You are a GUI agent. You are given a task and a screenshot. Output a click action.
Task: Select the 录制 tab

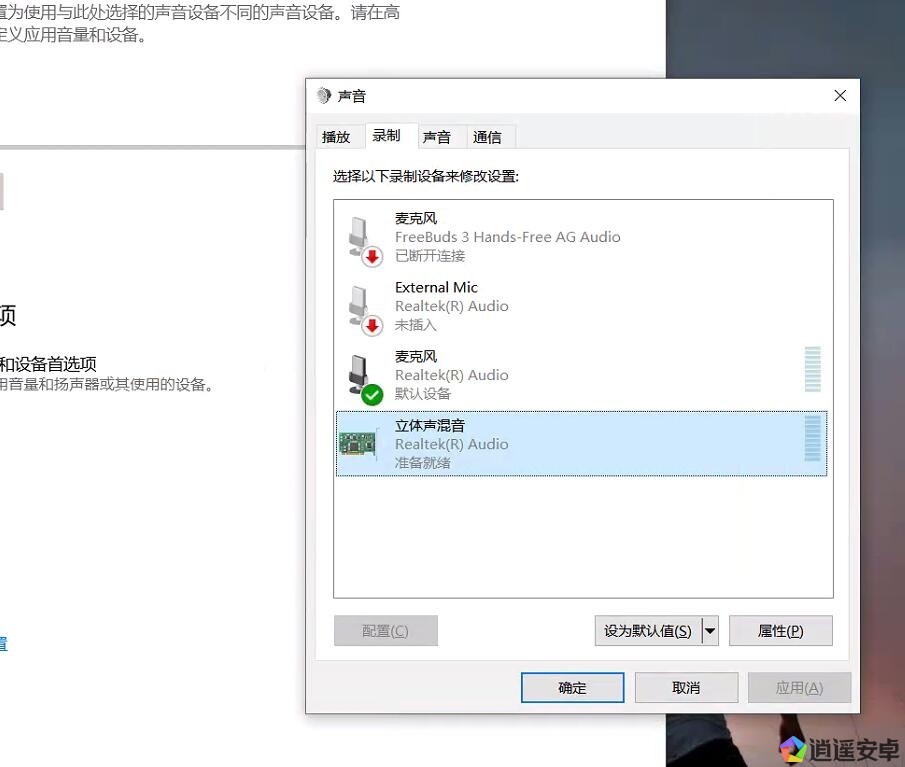[386, 135]
